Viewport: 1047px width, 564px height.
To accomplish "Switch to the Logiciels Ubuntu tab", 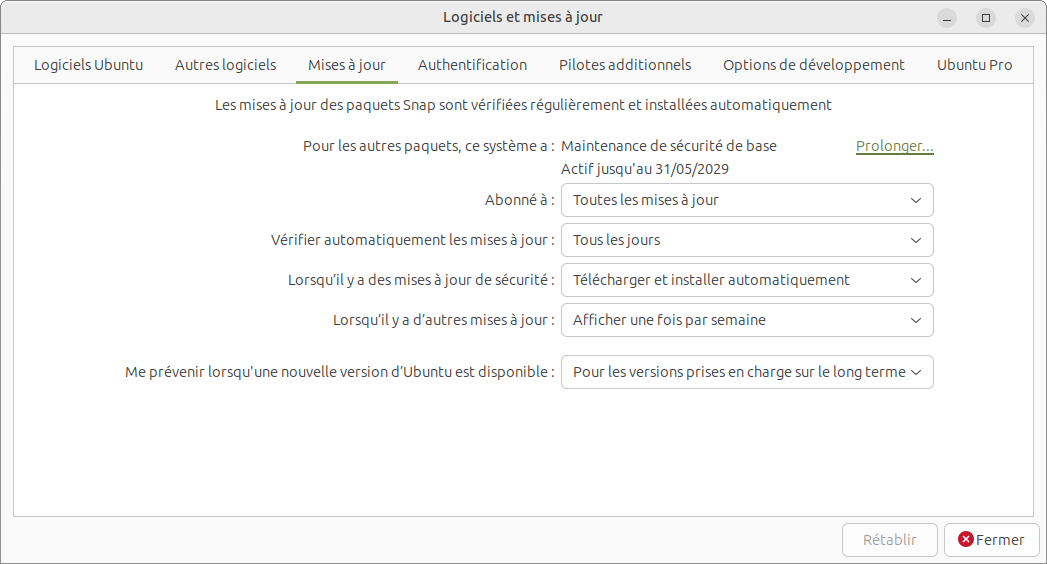I will pyautogui.click(x=88, y=65).
